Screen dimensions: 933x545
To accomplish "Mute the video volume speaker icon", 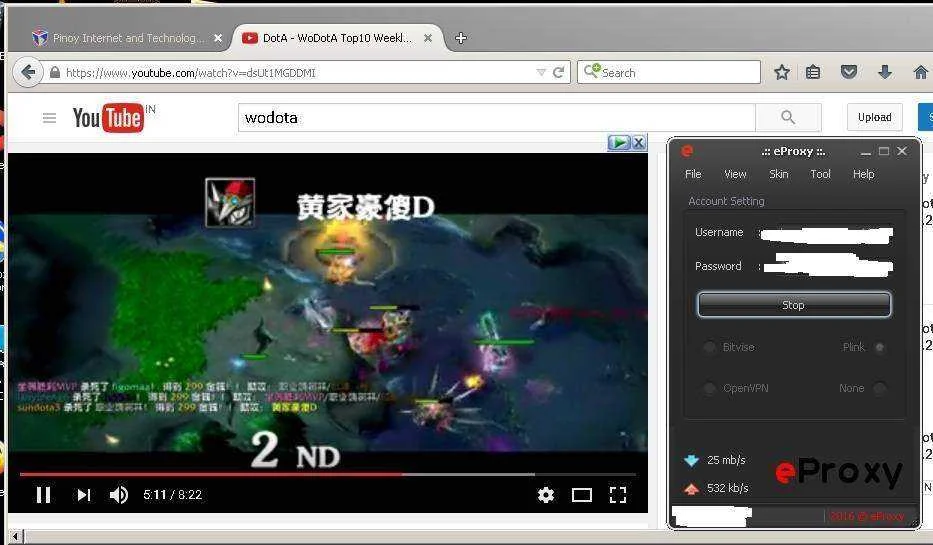I will tap(119, 494).
